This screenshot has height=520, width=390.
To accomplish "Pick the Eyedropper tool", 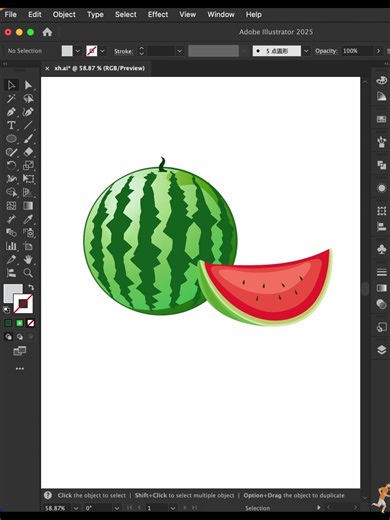I will tap(28, 219).
